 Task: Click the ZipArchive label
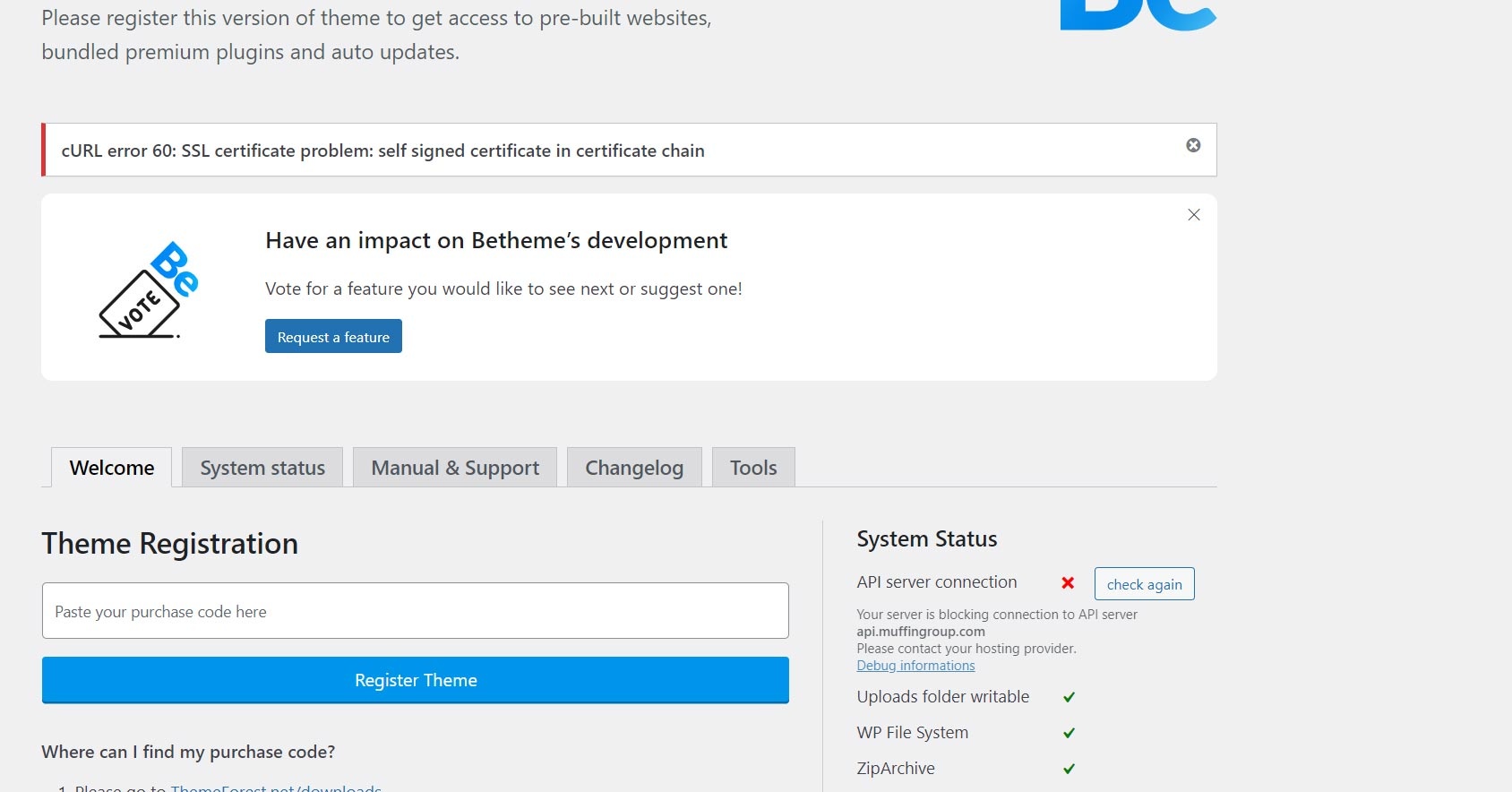coord(896,769)
